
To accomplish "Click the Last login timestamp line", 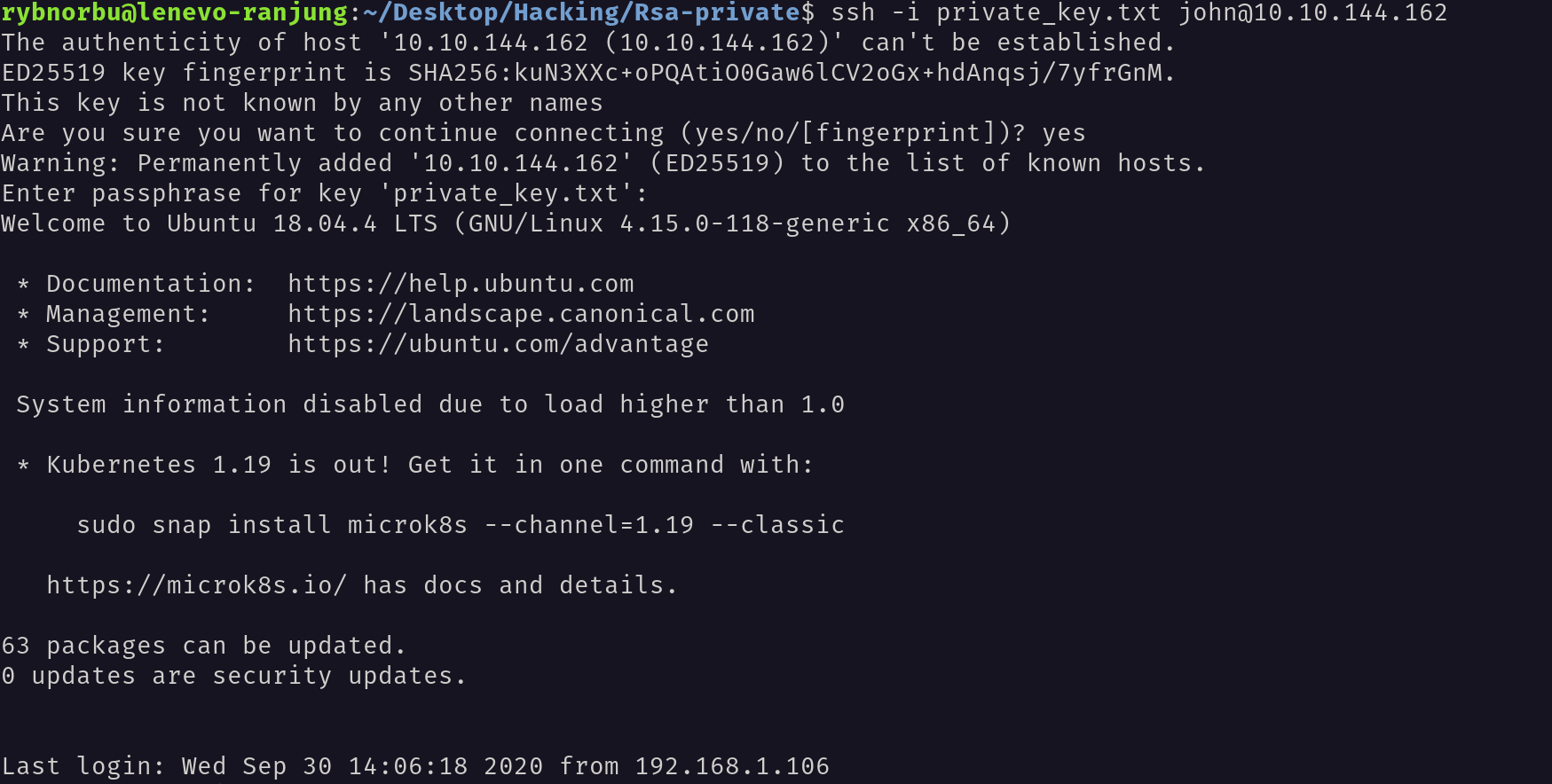I will coord(415,766).
